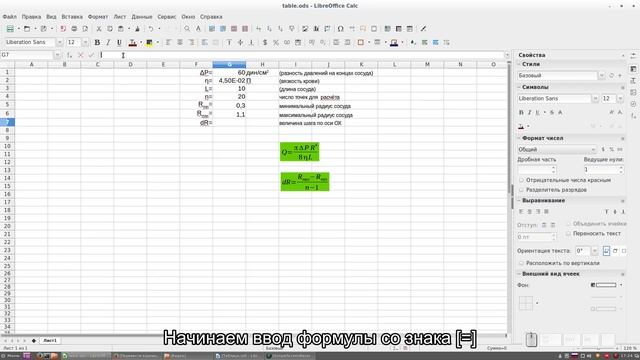Image resolution: width=640 pixels, height=360 pixels.
Task: Select the green dR formula object
Action: pyautogui.click(x=305, y=182)
